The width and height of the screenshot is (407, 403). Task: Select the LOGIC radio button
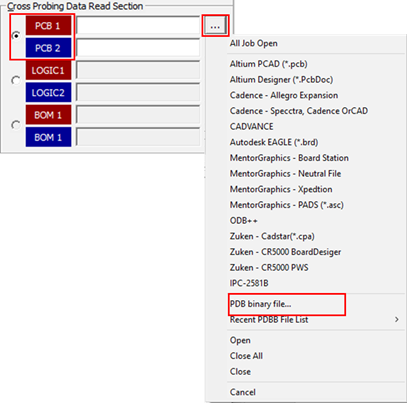(16, 80)
